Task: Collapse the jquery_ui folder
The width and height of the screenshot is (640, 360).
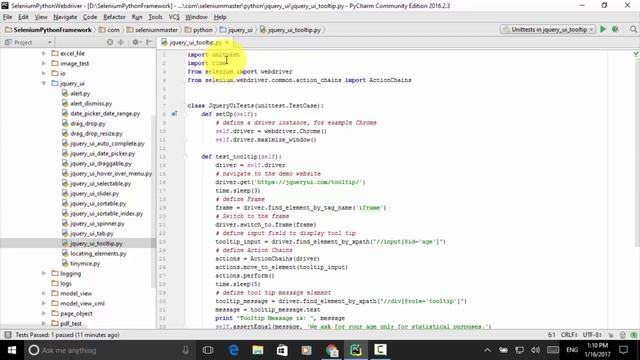Action: coord(44,83)
